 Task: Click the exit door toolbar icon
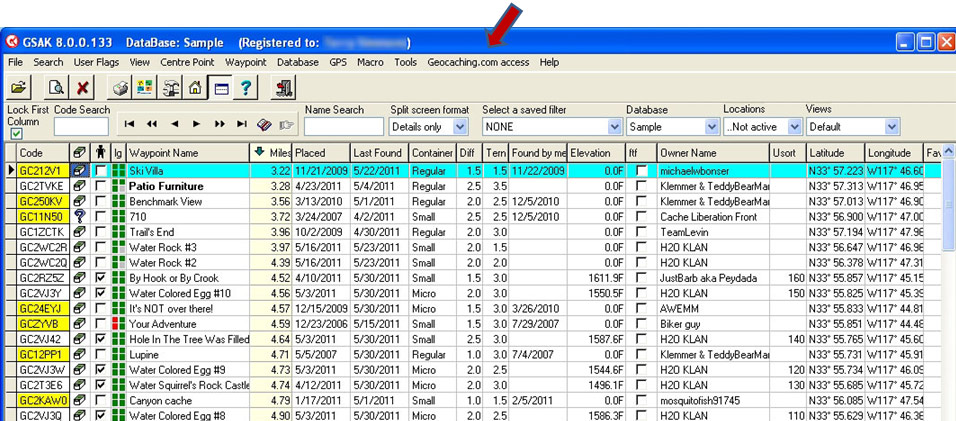(283, 88)
